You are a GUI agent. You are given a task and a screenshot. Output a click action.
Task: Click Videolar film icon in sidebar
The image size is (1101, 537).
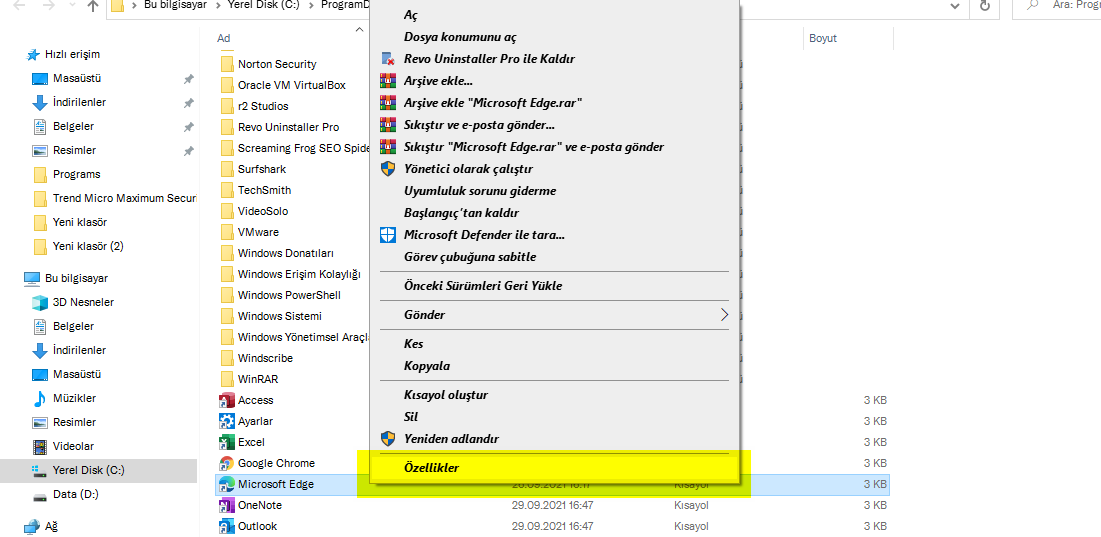pos(40,446)
